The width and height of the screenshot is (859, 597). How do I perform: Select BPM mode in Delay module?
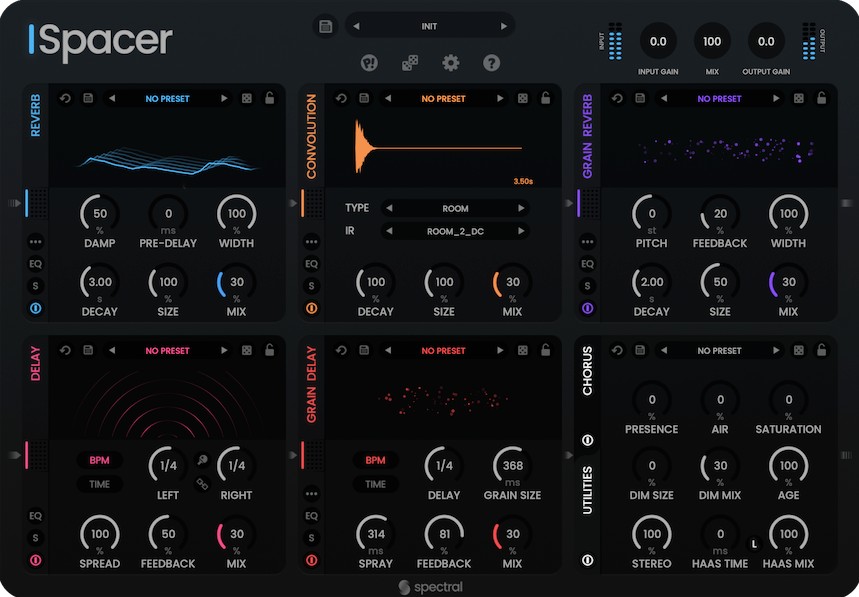(100, 460)
